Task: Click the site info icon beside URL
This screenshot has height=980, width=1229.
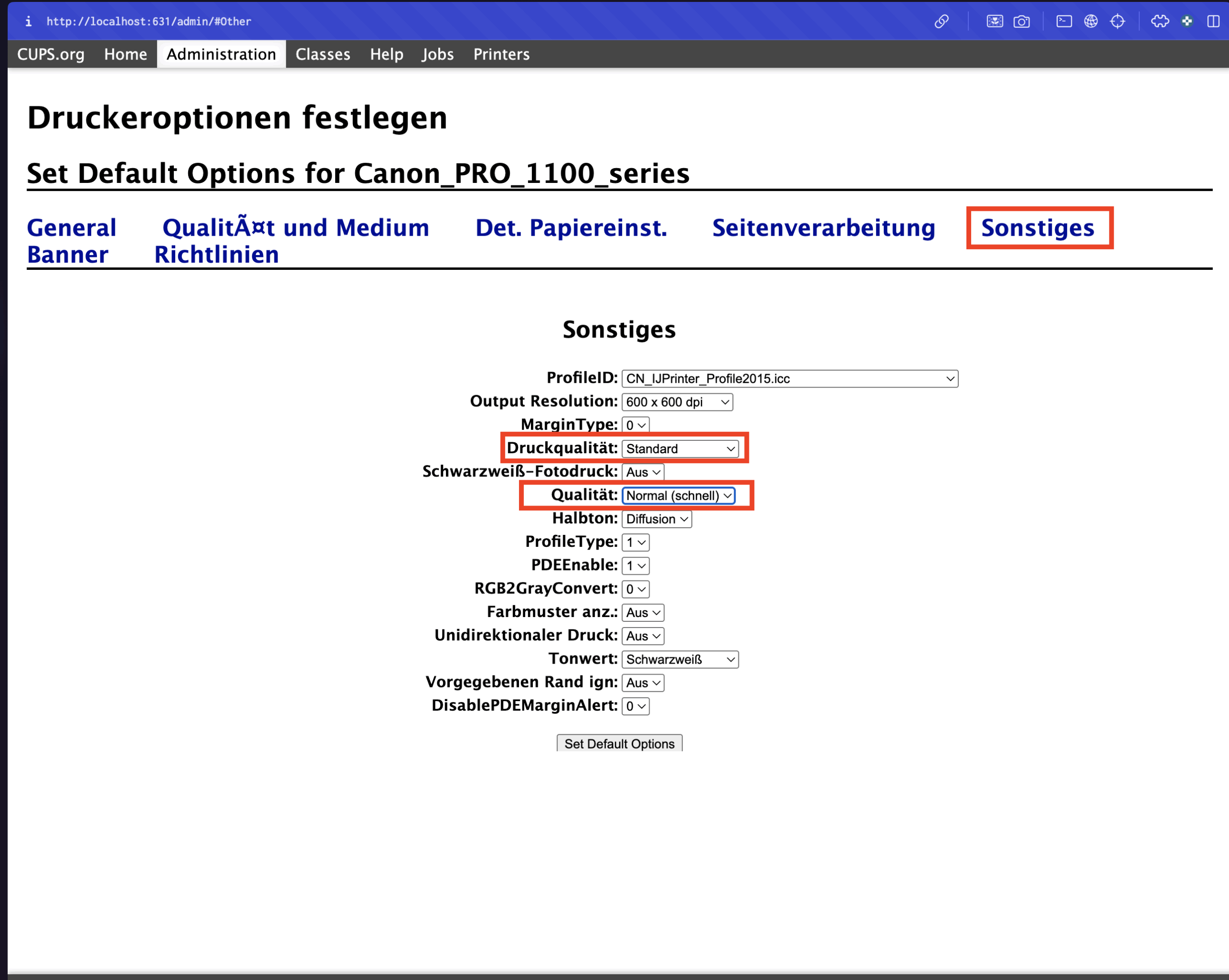Action: coord(28,21)
